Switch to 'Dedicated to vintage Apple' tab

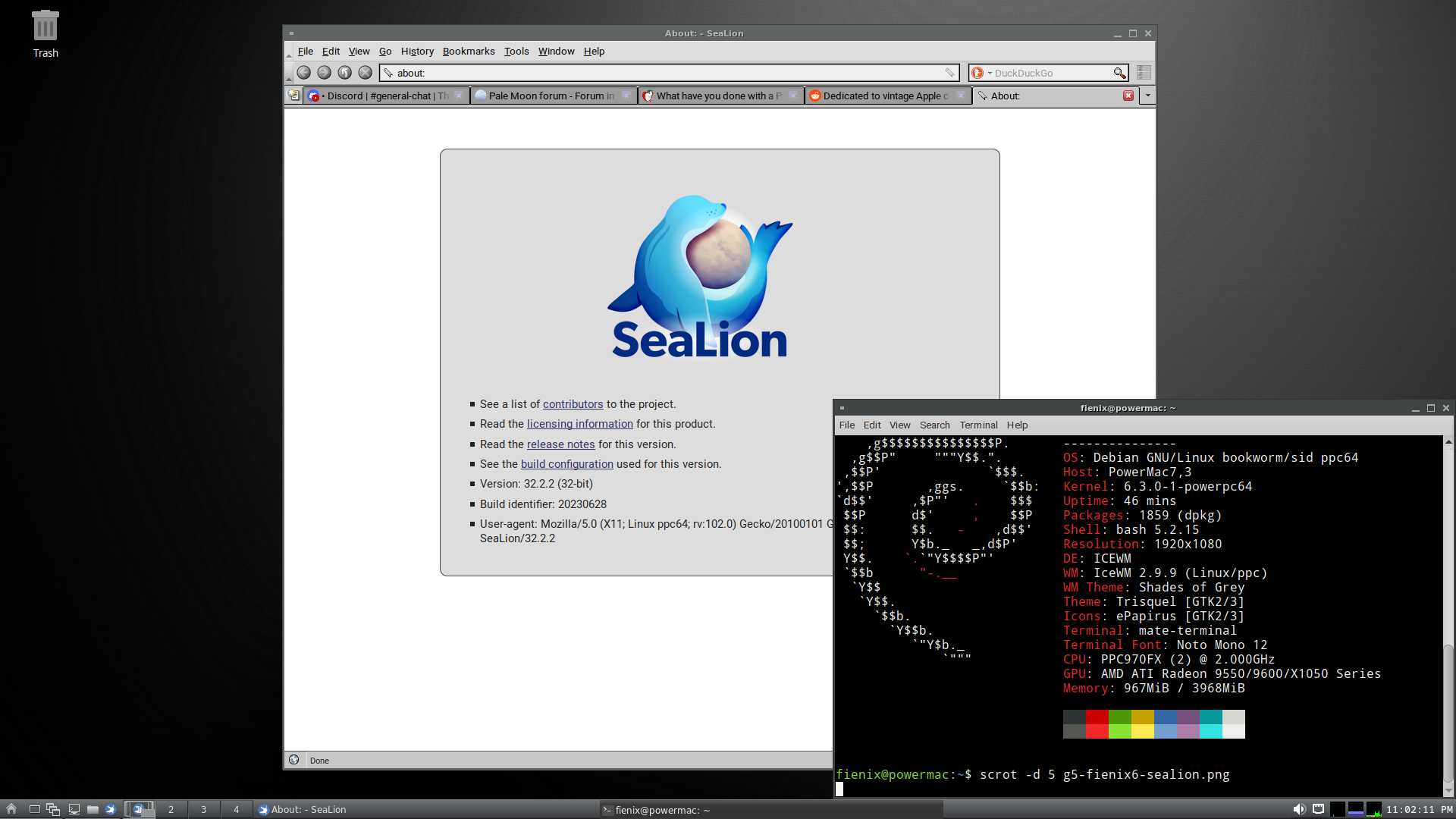pos(888,96)
